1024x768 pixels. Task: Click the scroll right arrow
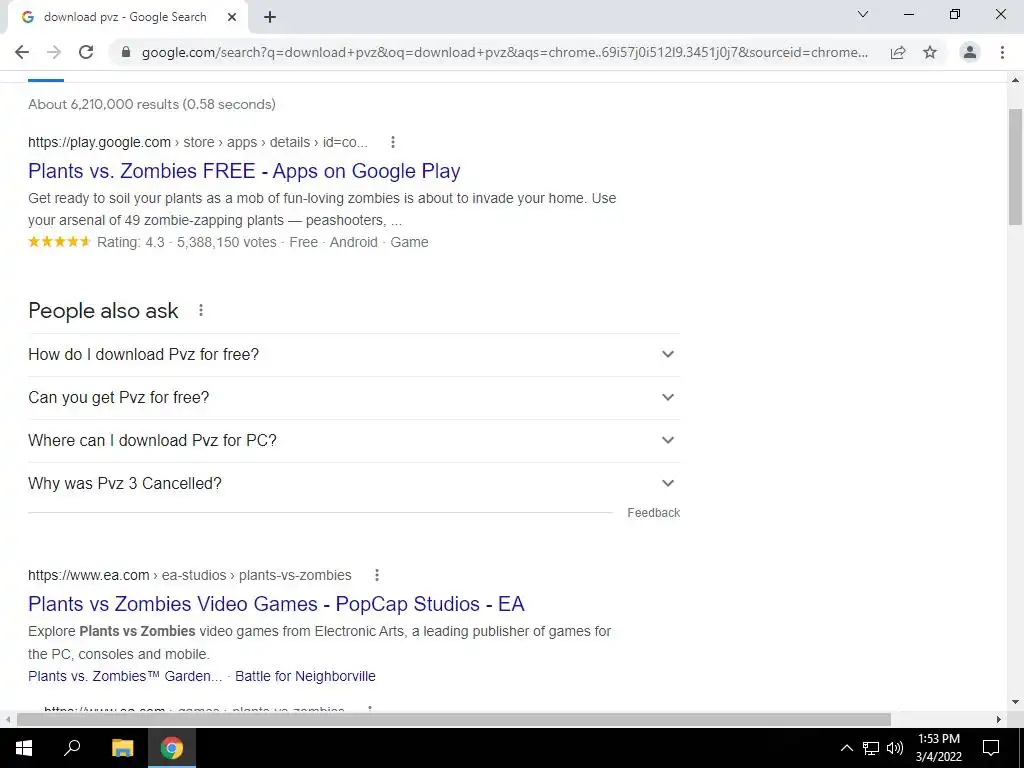pos(999,719)
